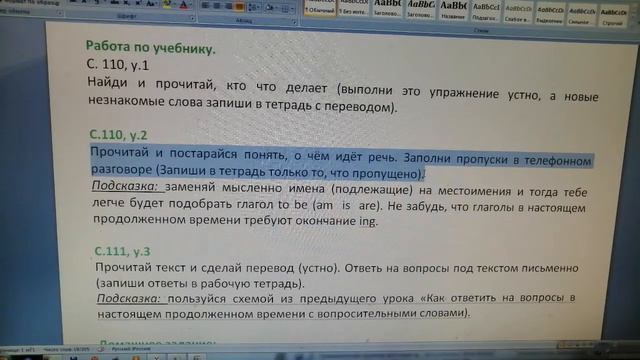
Task: Apply the Без интервала style
Action: click(x=353, y=9)
